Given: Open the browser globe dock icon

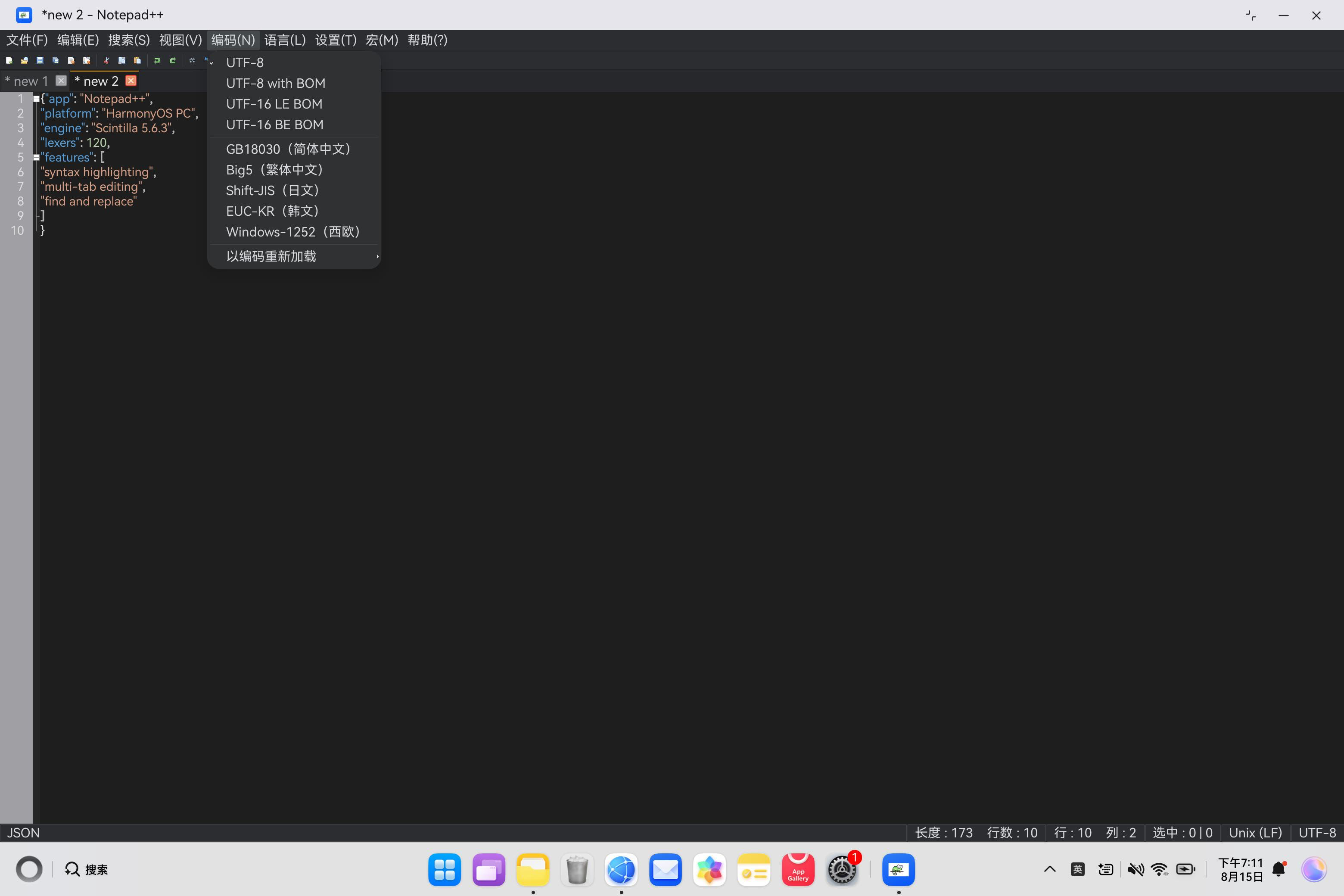Looking at the screenshot, I should tap(621, 870).
